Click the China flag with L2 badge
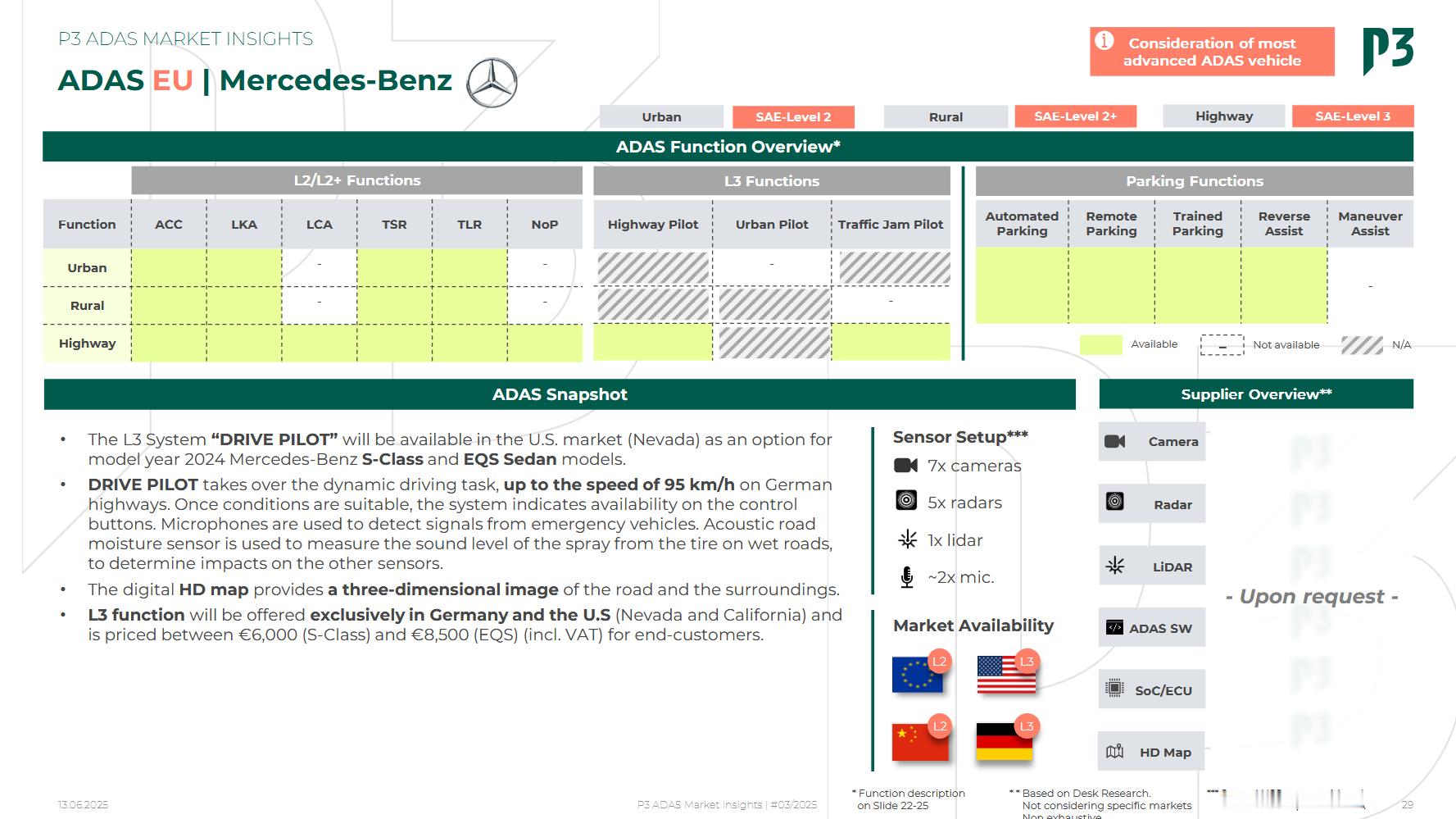This screenshot has height=819, width=1456. tap(921, 738)
